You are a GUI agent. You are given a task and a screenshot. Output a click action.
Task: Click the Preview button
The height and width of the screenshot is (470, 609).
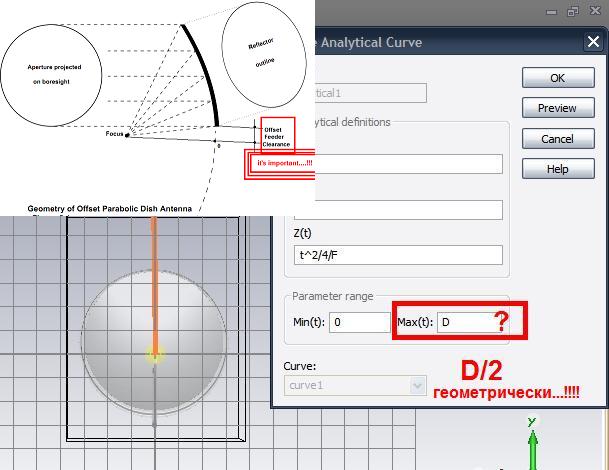pyautogui.click(x=558, y=108)
